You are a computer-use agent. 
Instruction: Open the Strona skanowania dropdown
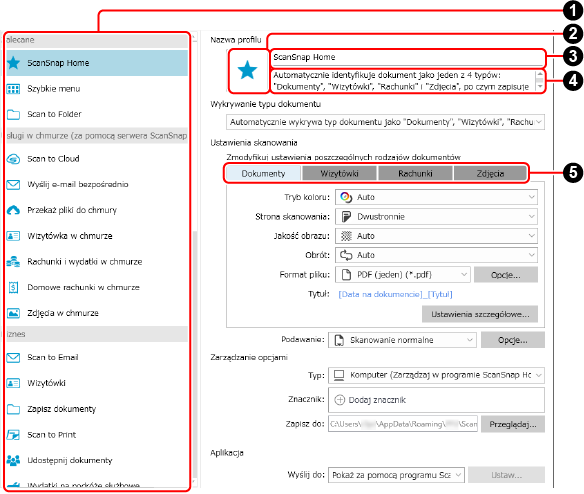(436, 216)
